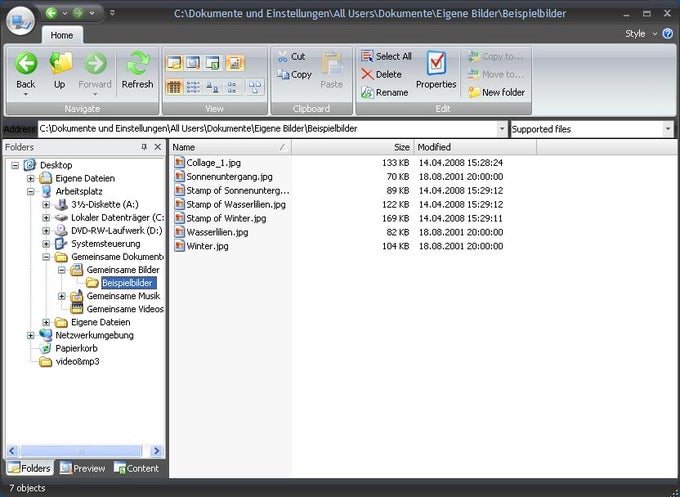
Task: Close the Folders pane with its X
Action: tap(158, 147)
